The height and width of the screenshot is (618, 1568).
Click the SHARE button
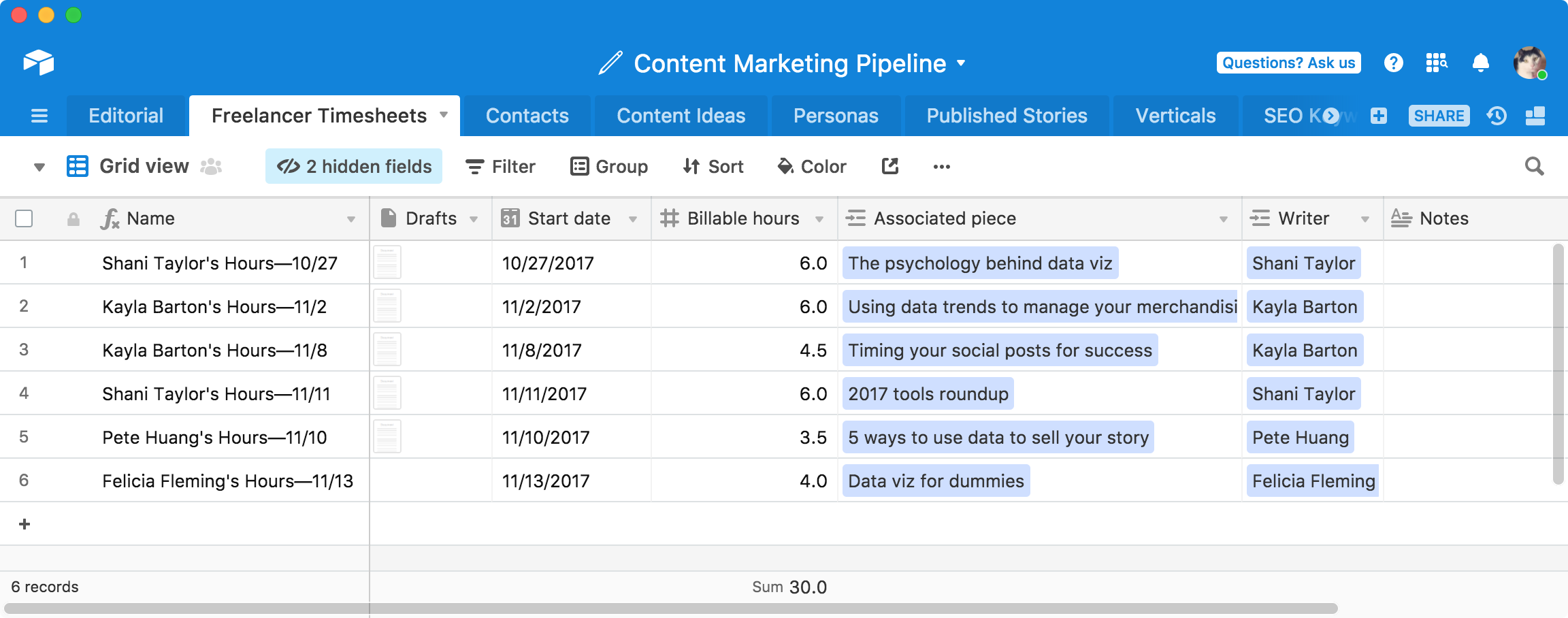point(1439,116)
